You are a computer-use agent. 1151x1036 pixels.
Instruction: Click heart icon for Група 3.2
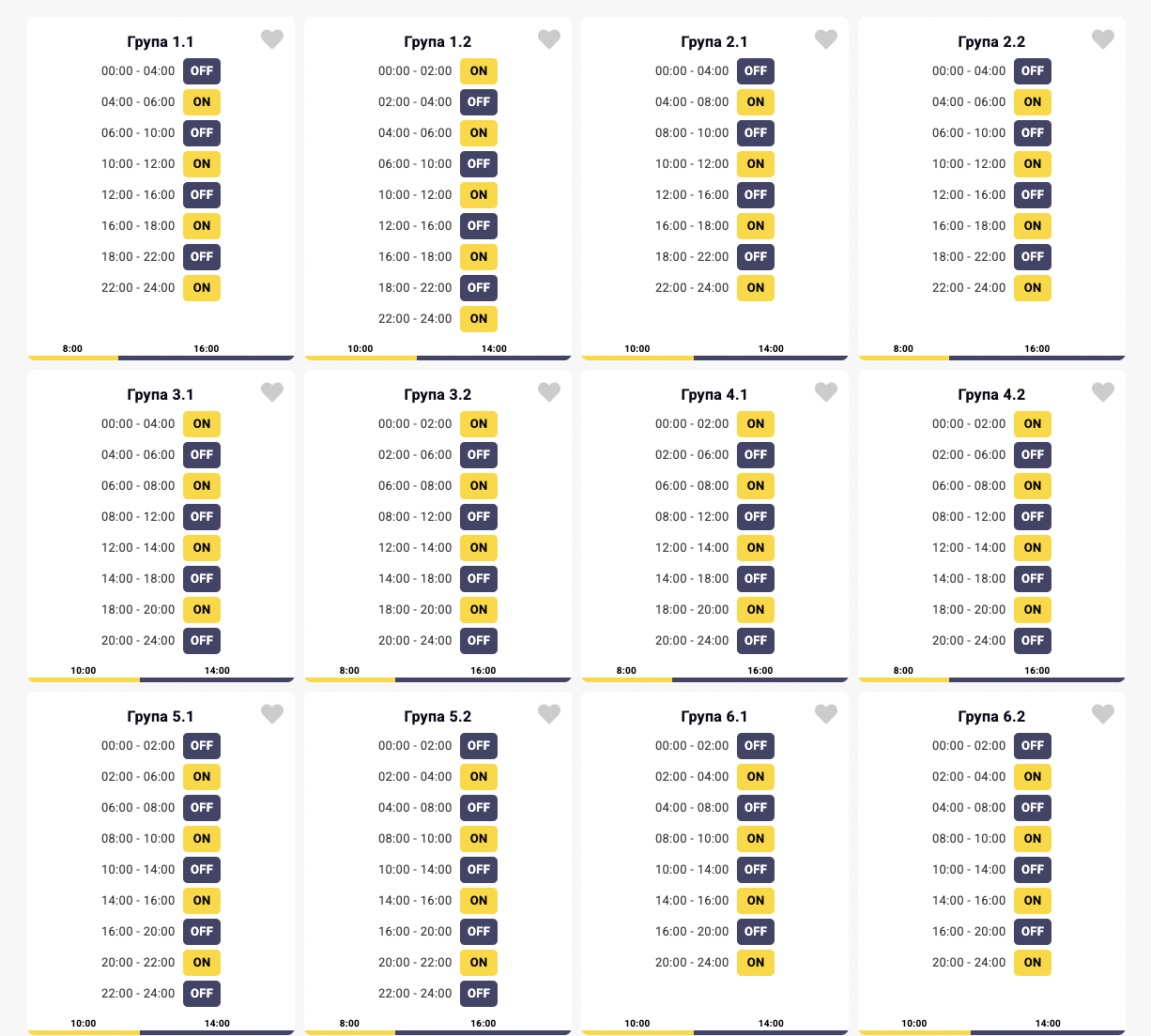coord(548,392)
